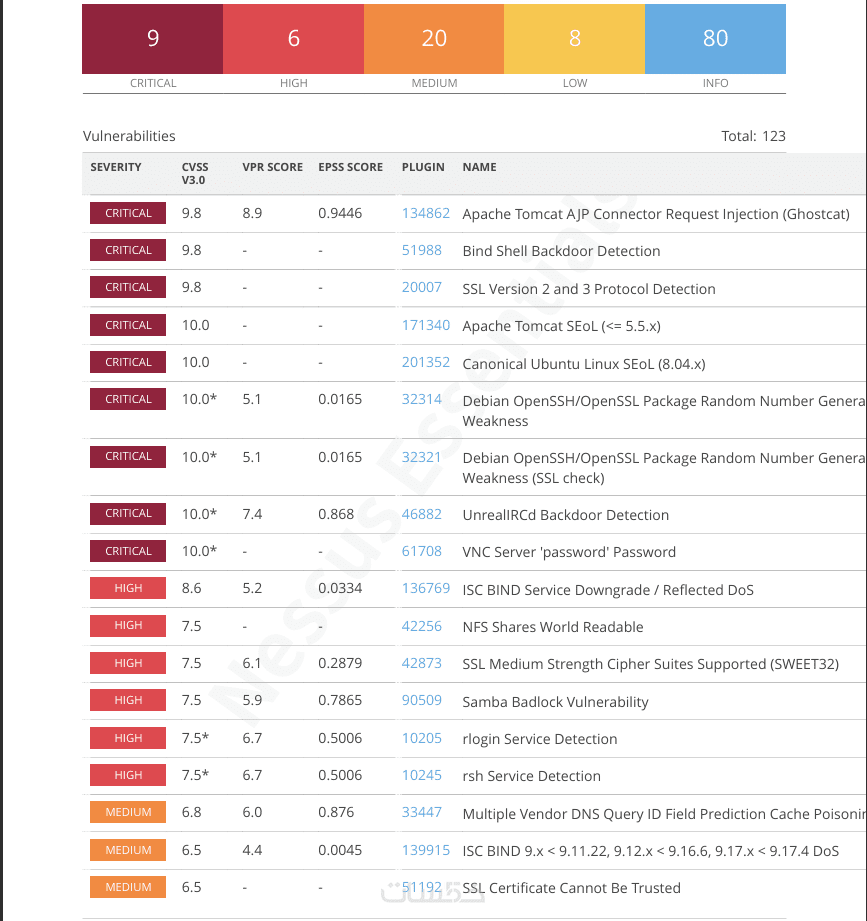The width and height of the screenshot is (867, 921).
Task: Select SSL Medium Strength Cipher Suites (SWEET32)
Action: (650, 664)
